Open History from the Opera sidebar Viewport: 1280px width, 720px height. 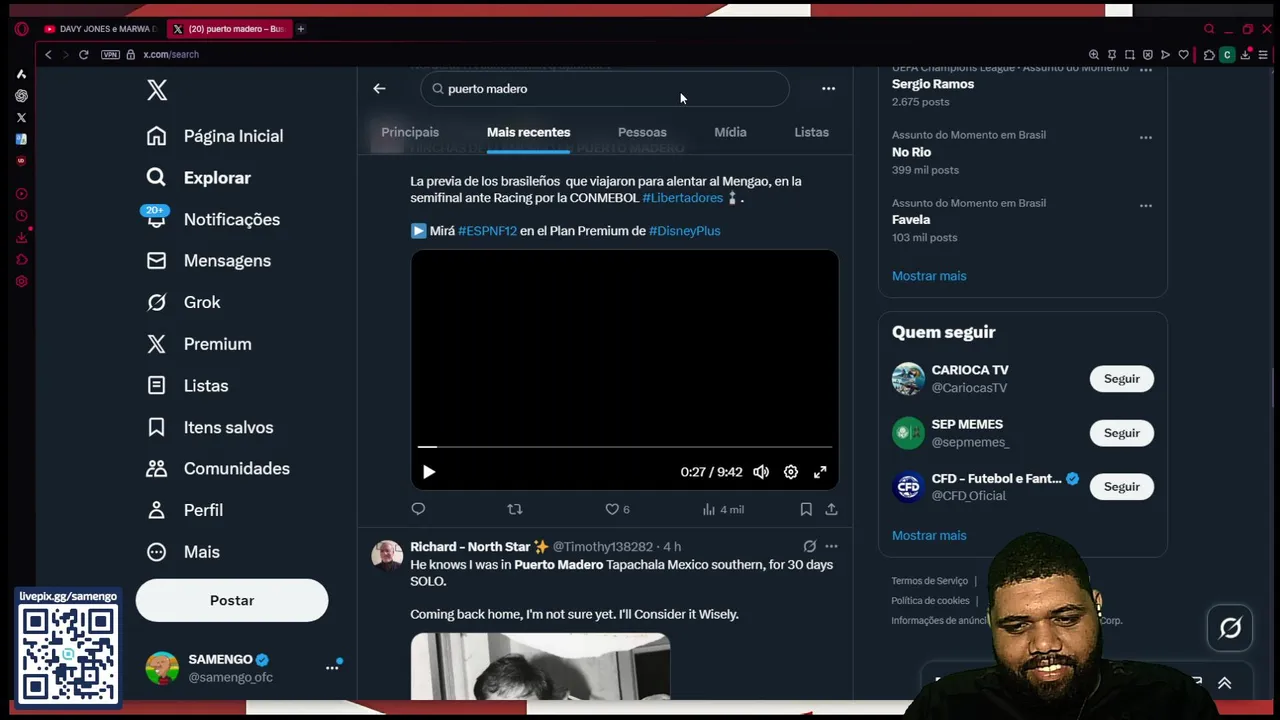(21, 216)
